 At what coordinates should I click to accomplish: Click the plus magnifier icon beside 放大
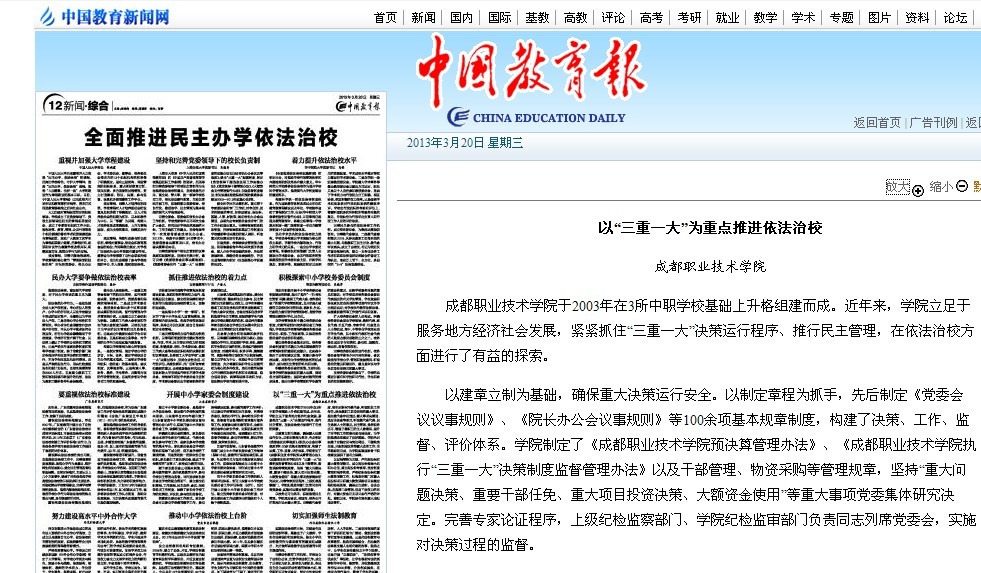point(918,191)
